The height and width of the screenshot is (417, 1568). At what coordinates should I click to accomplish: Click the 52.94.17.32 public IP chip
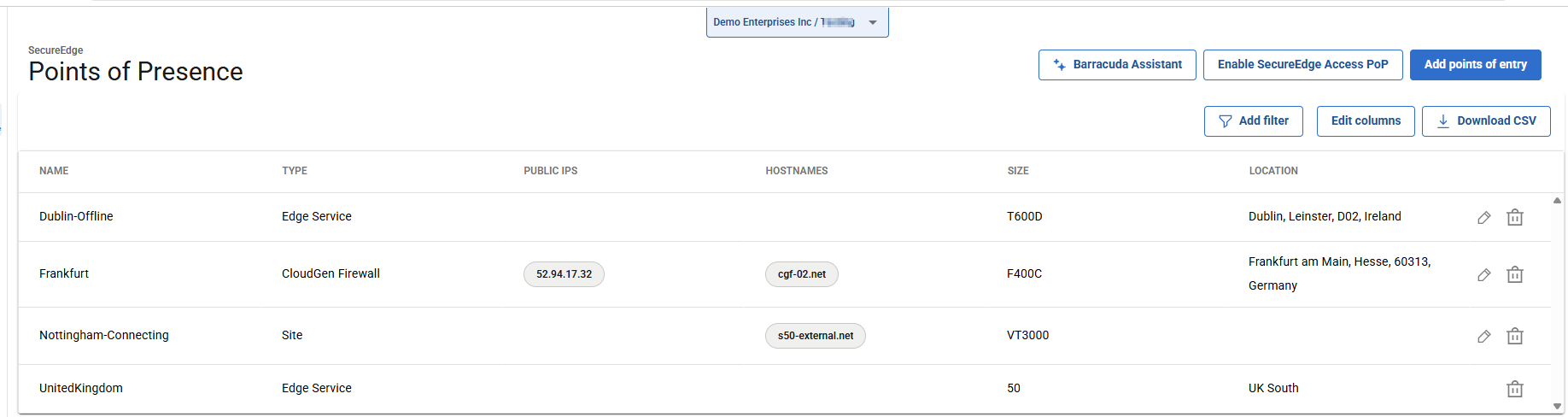pyautogui.click(x=564, y=274)
